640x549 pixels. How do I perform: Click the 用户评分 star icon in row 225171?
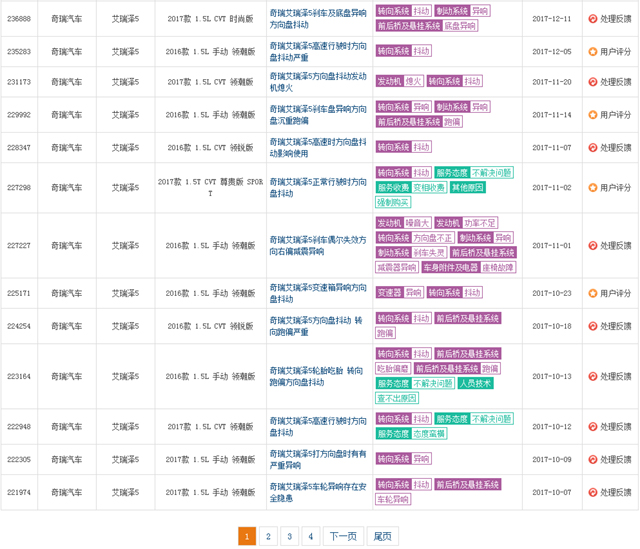[x=593, y=293]
